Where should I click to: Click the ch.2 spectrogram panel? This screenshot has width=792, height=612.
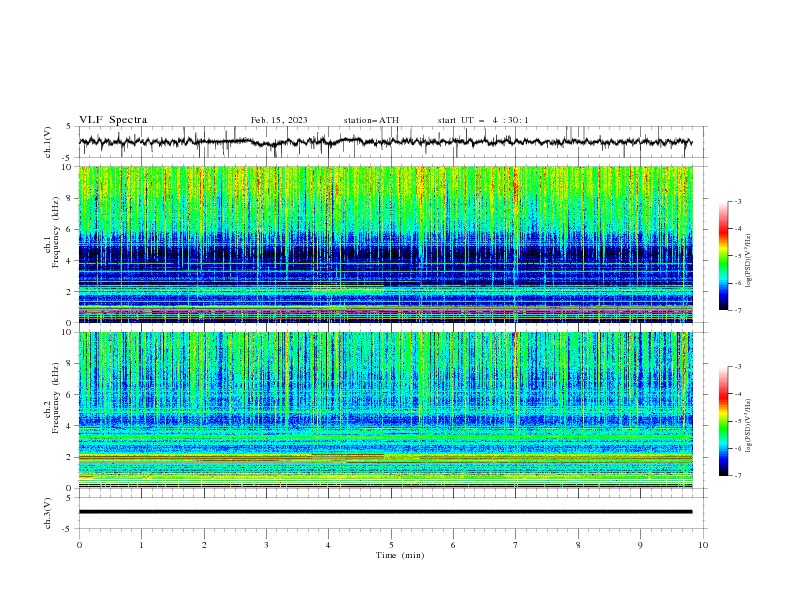click(385, 410)
